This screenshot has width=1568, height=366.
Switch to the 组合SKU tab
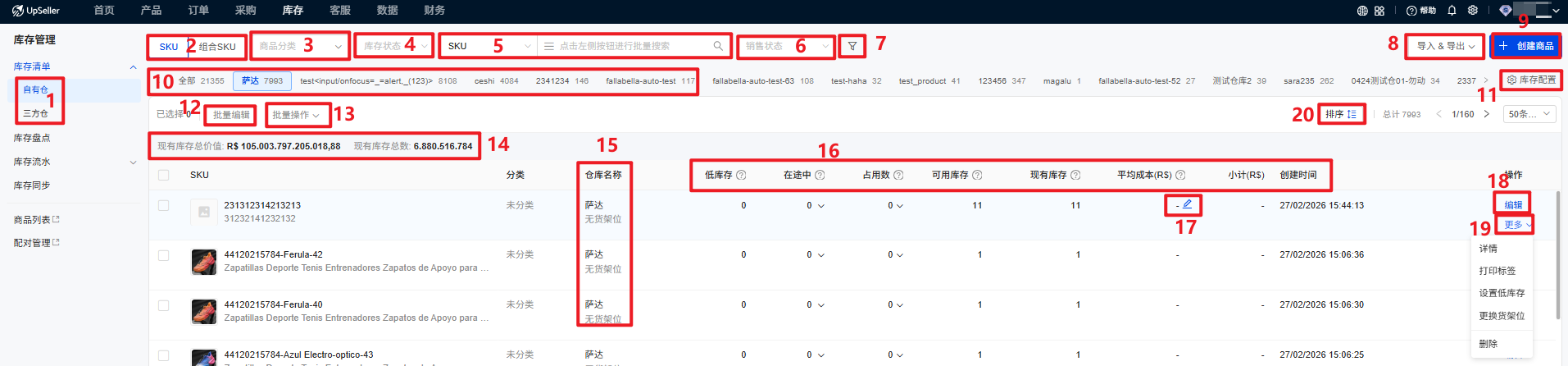[217, 47]
